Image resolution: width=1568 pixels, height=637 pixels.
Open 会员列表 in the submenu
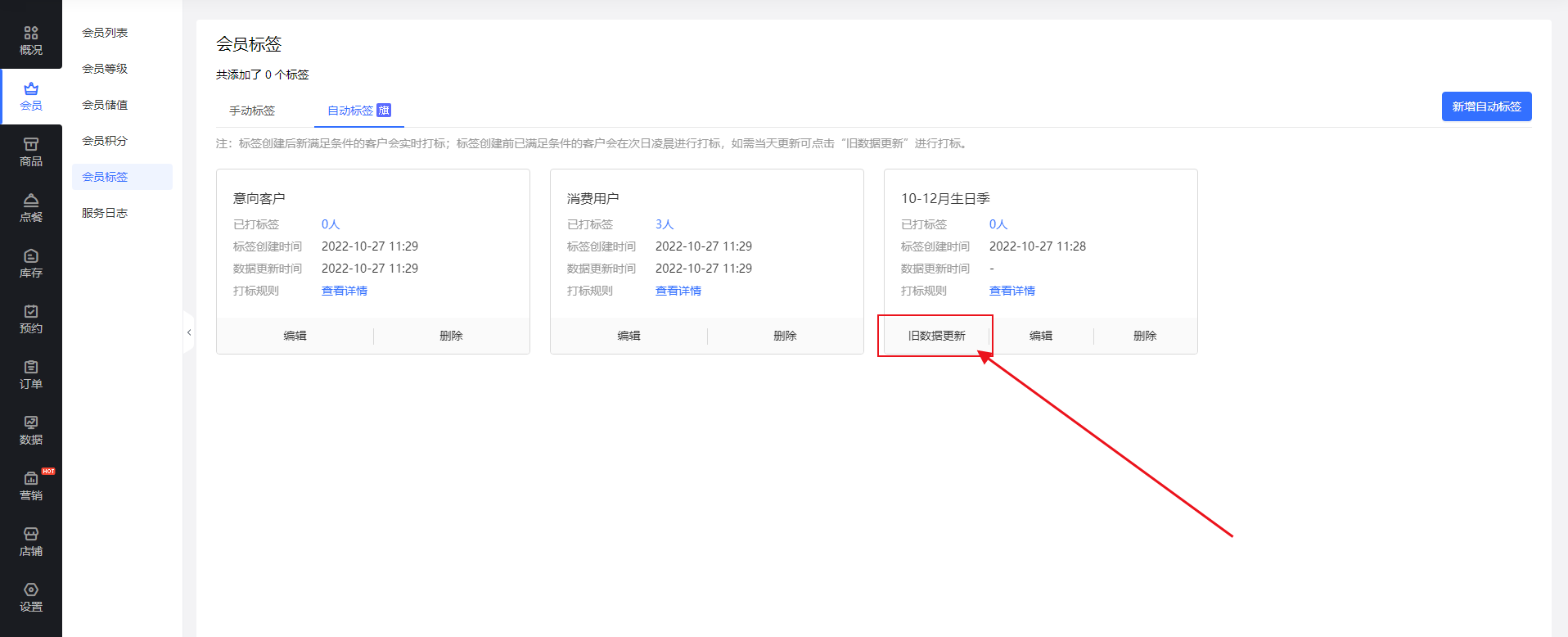(x=105, y=33)
